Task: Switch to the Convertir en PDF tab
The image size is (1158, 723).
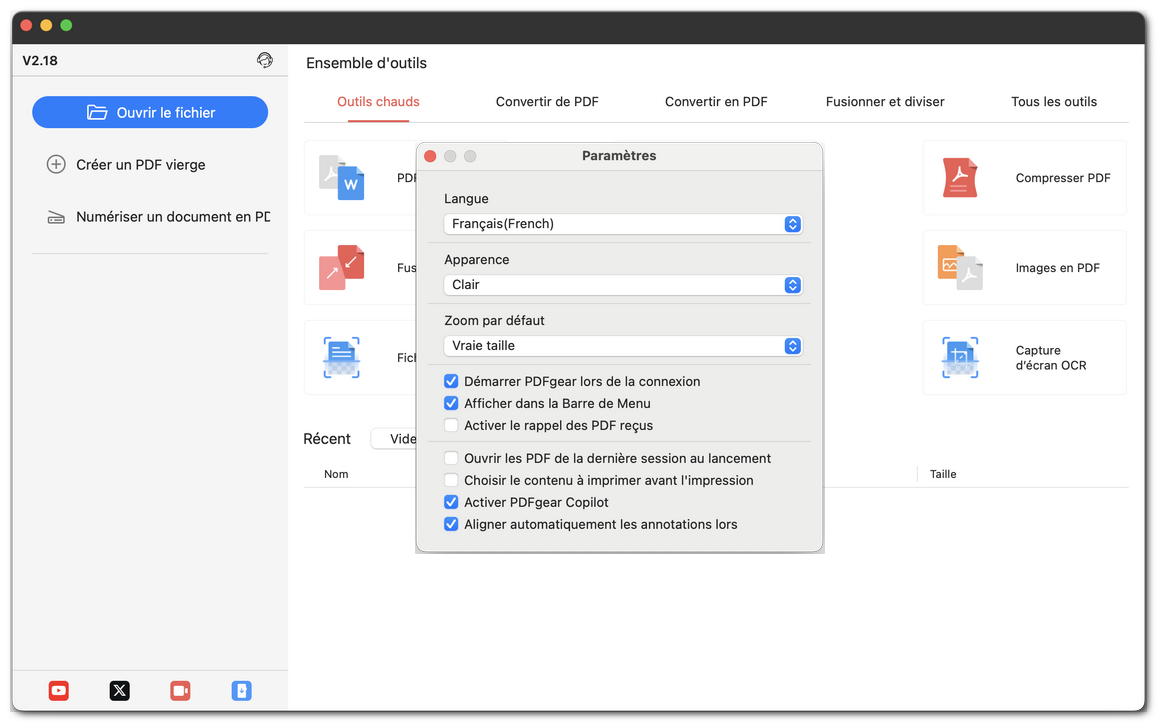Action: click(716, 101)
